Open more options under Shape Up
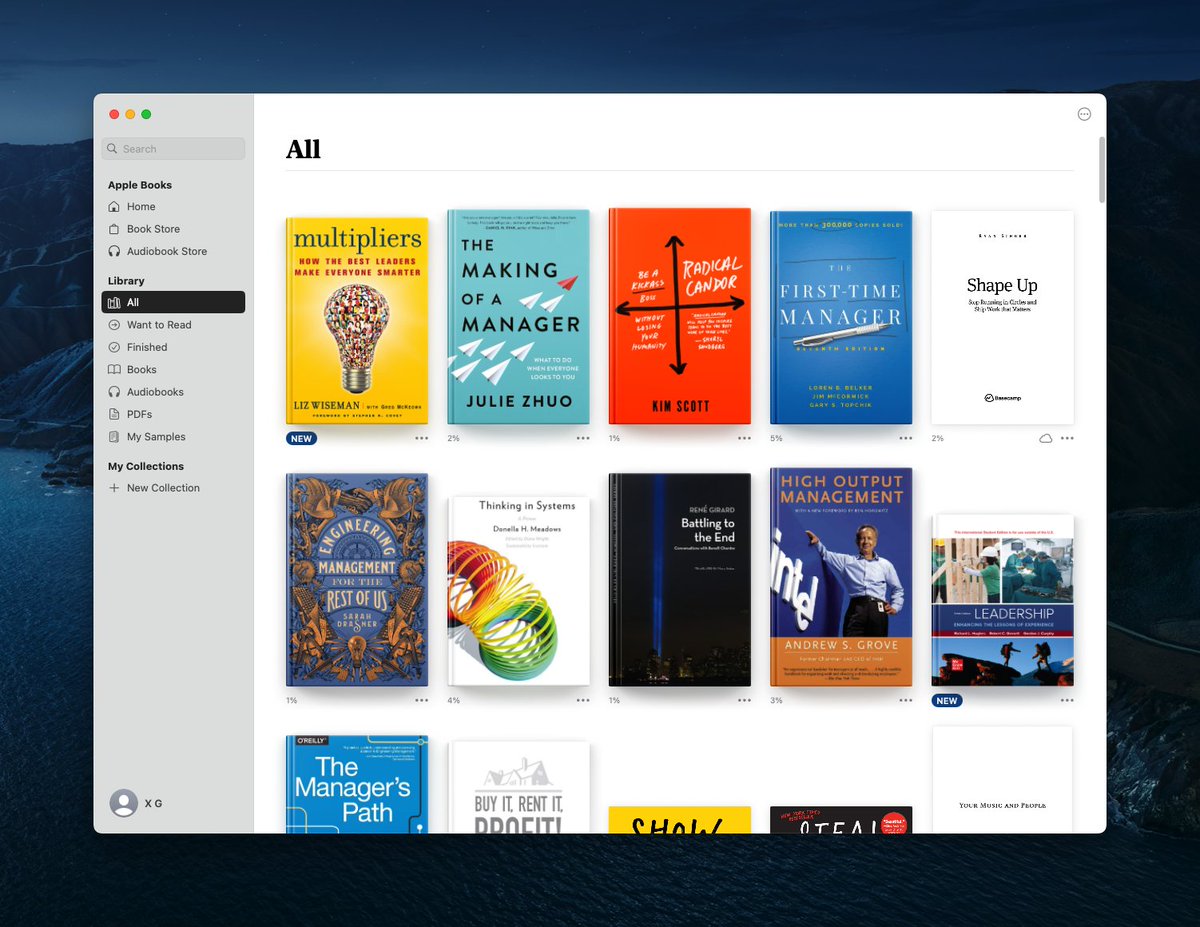The image size is (1200, 927). pyautogui.click(x=1067, y=438)
